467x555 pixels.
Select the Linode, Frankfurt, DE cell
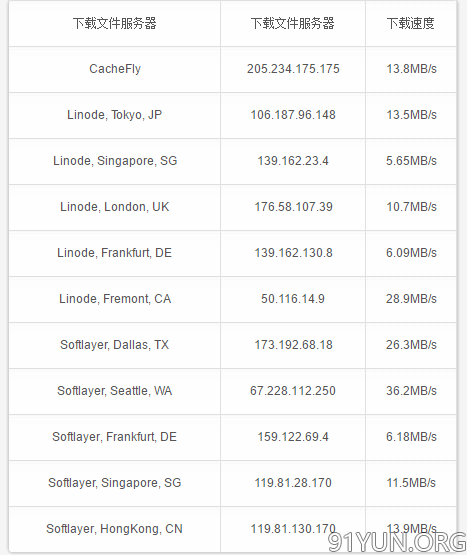[x=115, y=253]
